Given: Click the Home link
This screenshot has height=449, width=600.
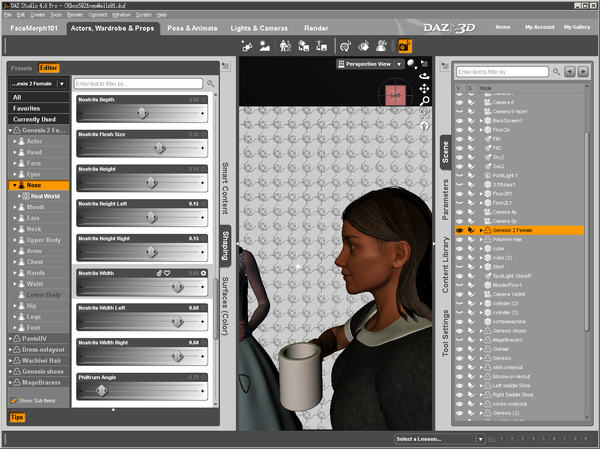Looking at the screenshot, I should pyautogui.click(x=502, y=27).
